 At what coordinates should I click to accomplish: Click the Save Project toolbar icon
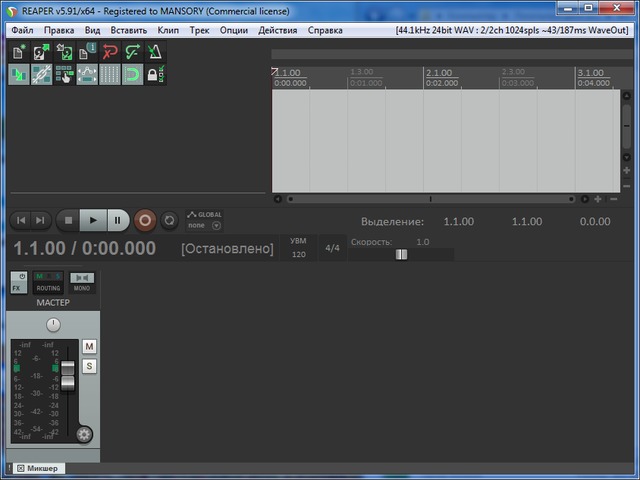tap(65, 52)
